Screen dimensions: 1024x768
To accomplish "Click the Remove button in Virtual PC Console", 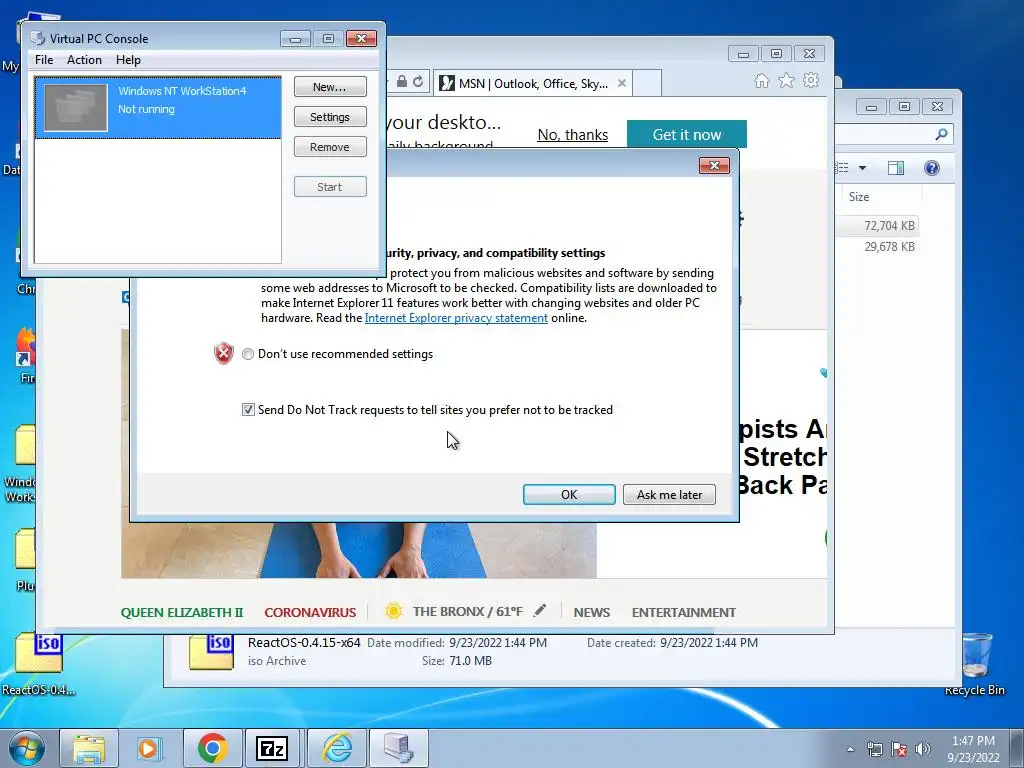I will 330,147.
